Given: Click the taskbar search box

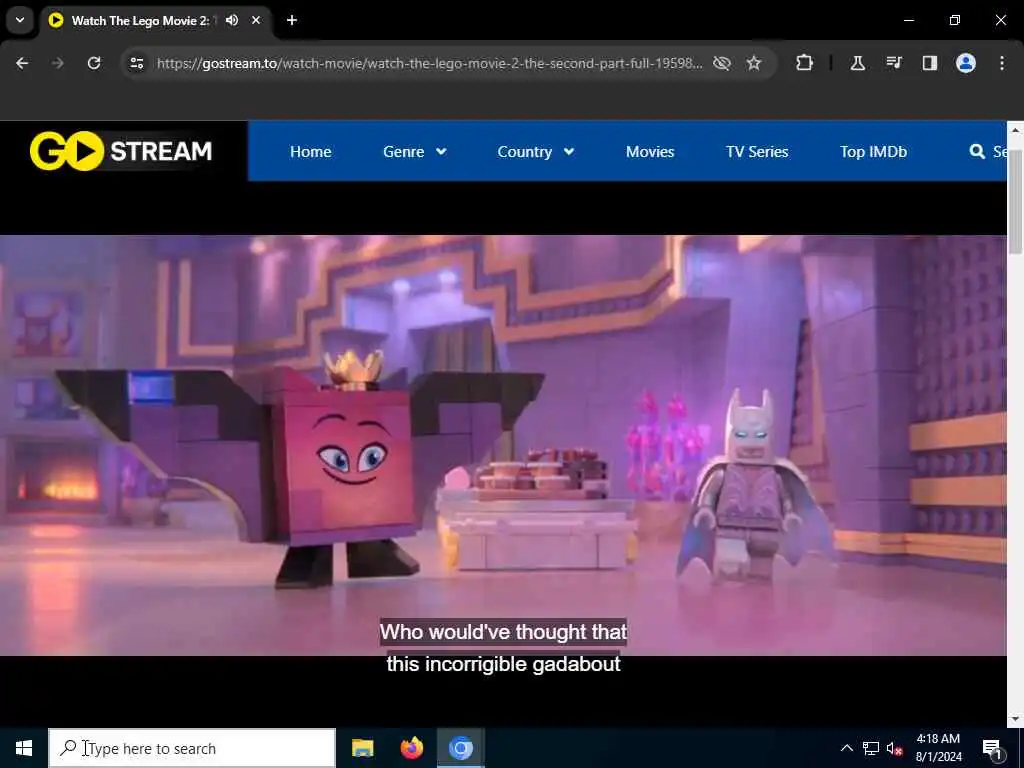Looking at the screenshot, I should tap(192, 748).
